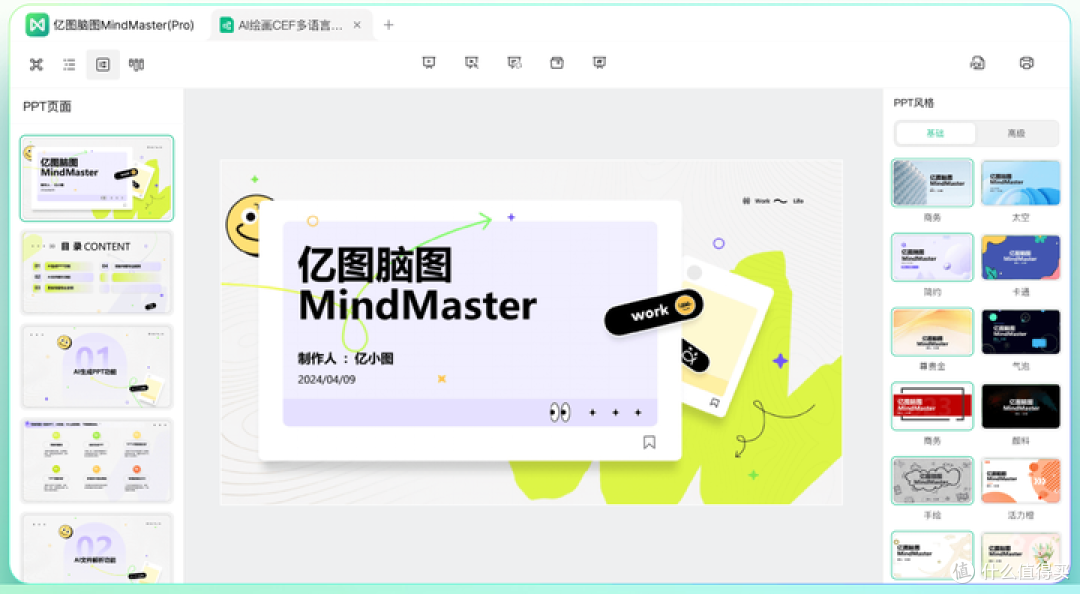Image resolution: width=1080 pixels, height=594 pixels.
Task: Apply the red banner 商务 style
Action: coord(932,406)
